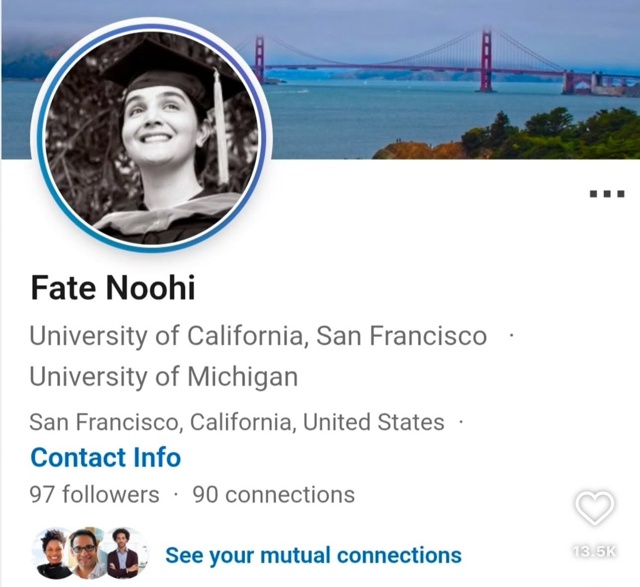640x587 pixels.
Task: Click the left bridge tower in banner
Action: [x=260, y=58]
